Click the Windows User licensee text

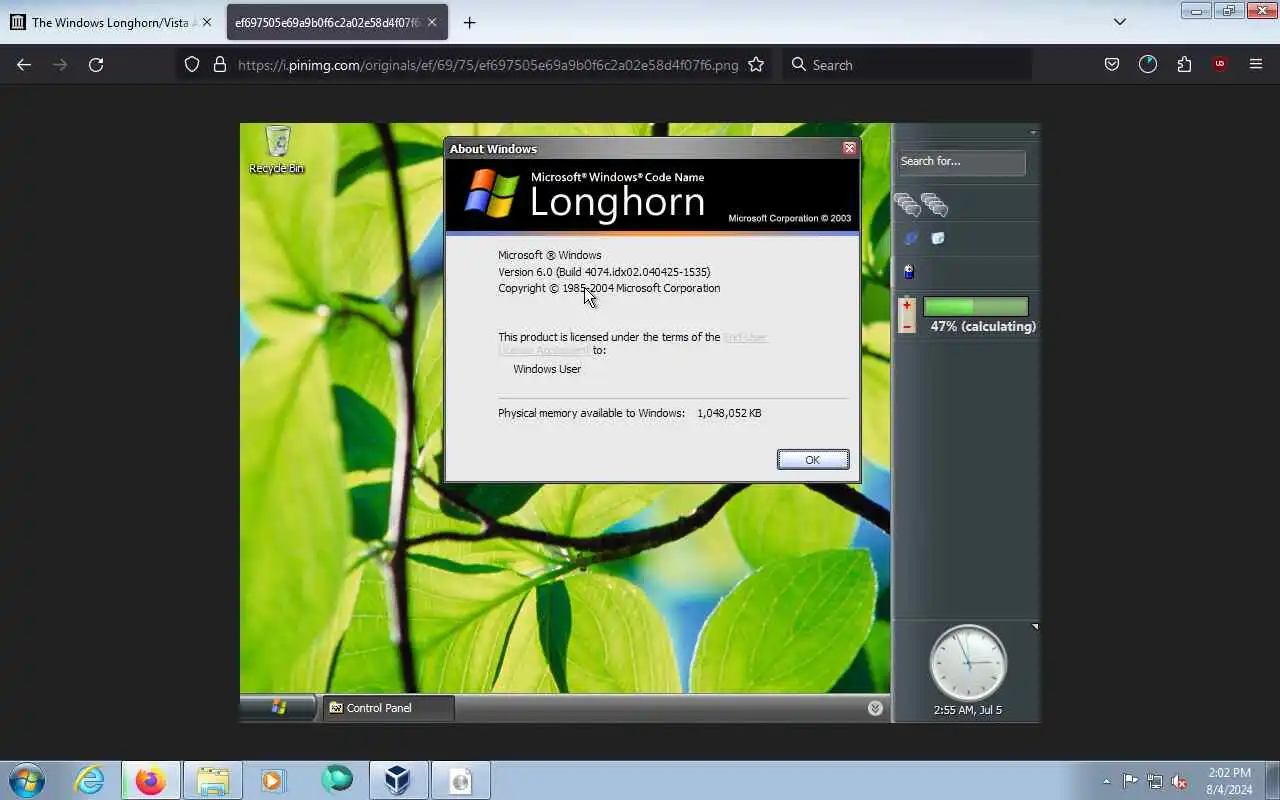547,369
